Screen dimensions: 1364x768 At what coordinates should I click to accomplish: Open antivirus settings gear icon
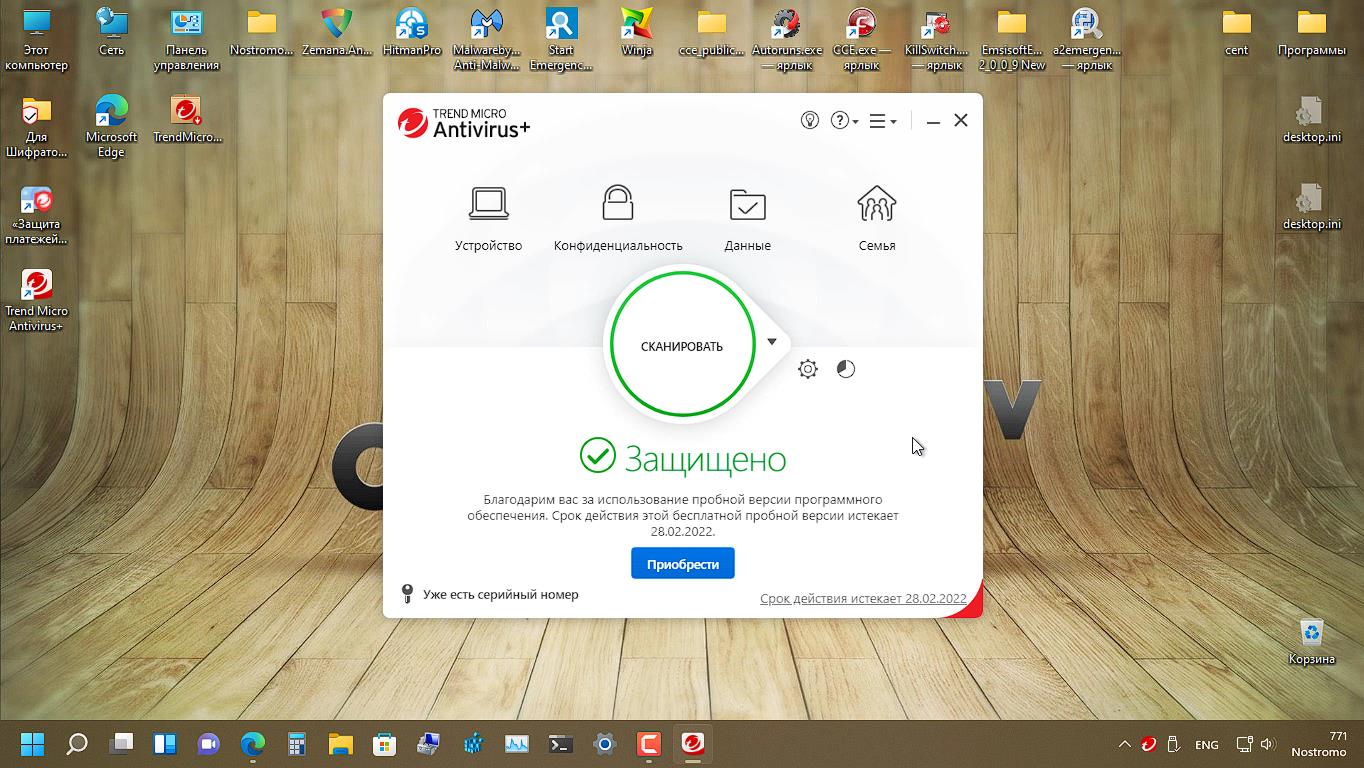[x=808, y=369]
